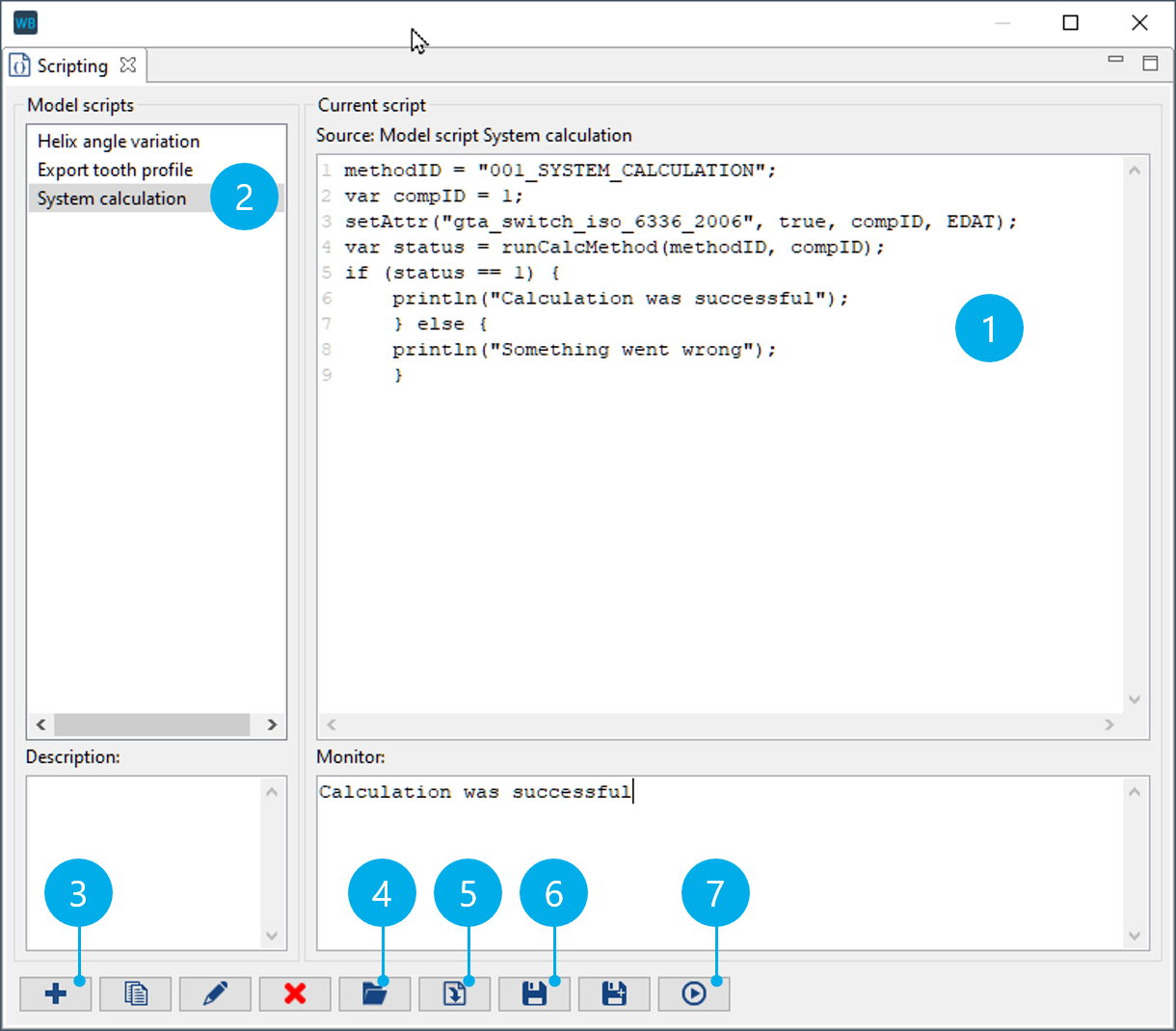Image resolution: width=1176 pixels, height=1031 pixels.
Task: Import a script file
Action: coord(454,993)
